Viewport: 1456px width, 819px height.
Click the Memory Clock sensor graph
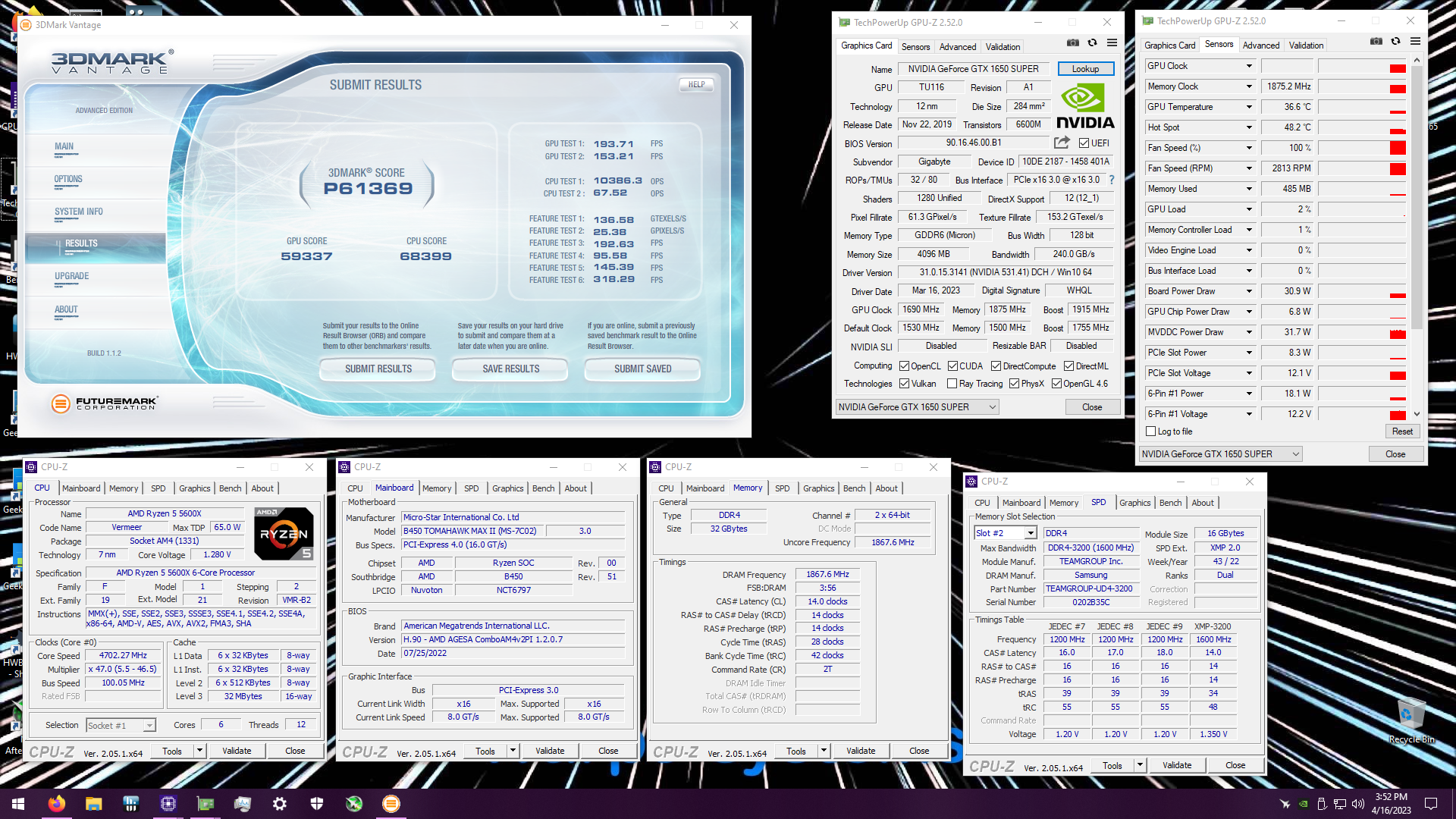point(1362,86)
